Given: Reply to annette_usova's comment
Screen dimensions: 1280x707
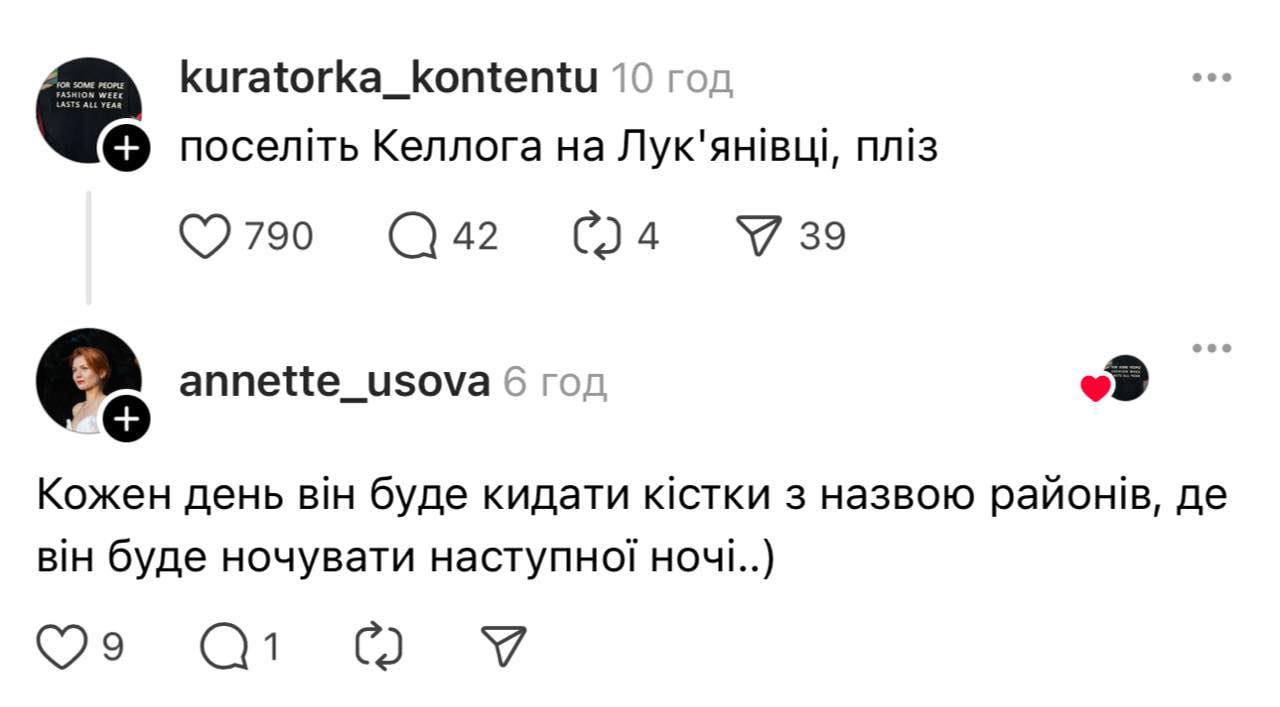Looking at the screenshot, I should pos(224,647).
